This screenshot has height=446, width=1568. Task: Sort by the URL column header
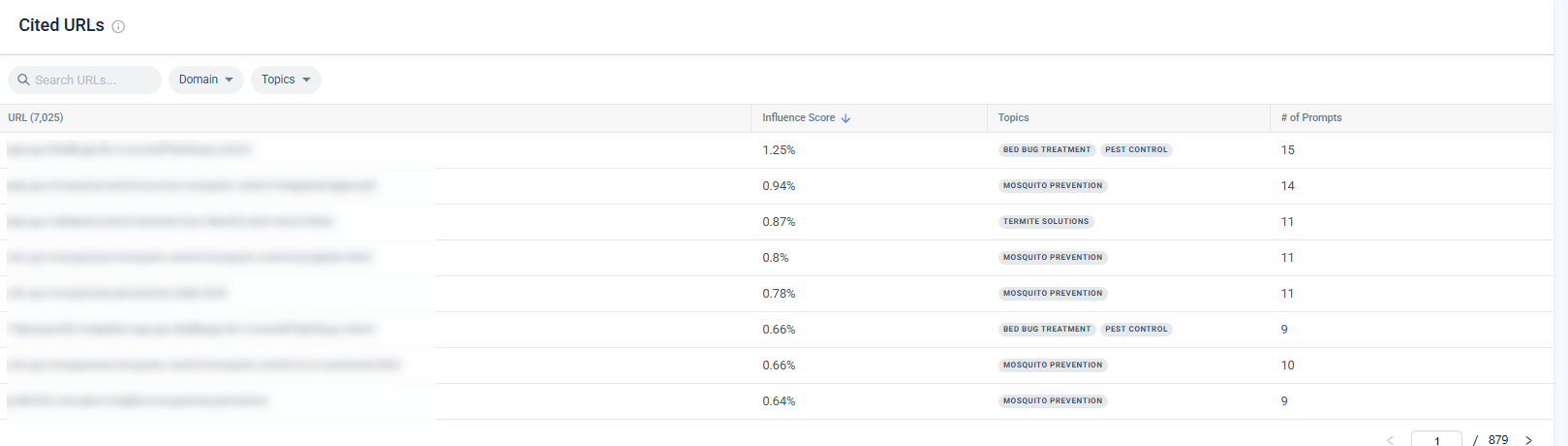36,117
